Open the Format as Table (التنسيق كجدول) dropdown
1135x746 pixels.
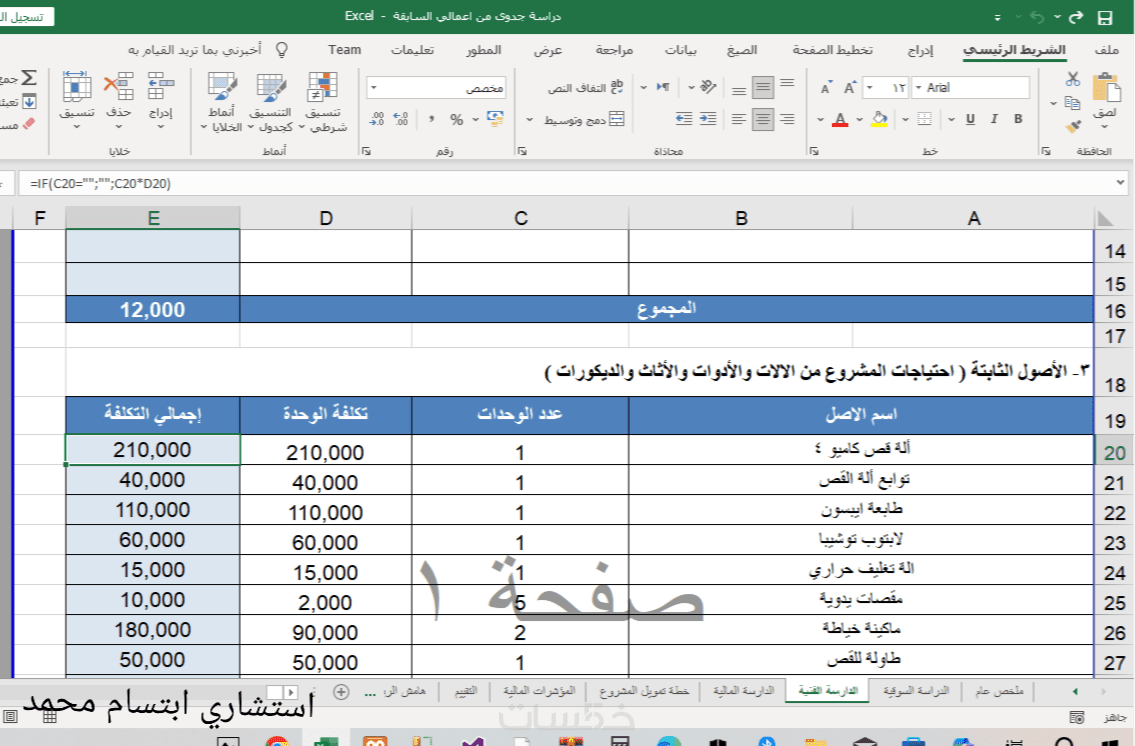coord(270,103)
